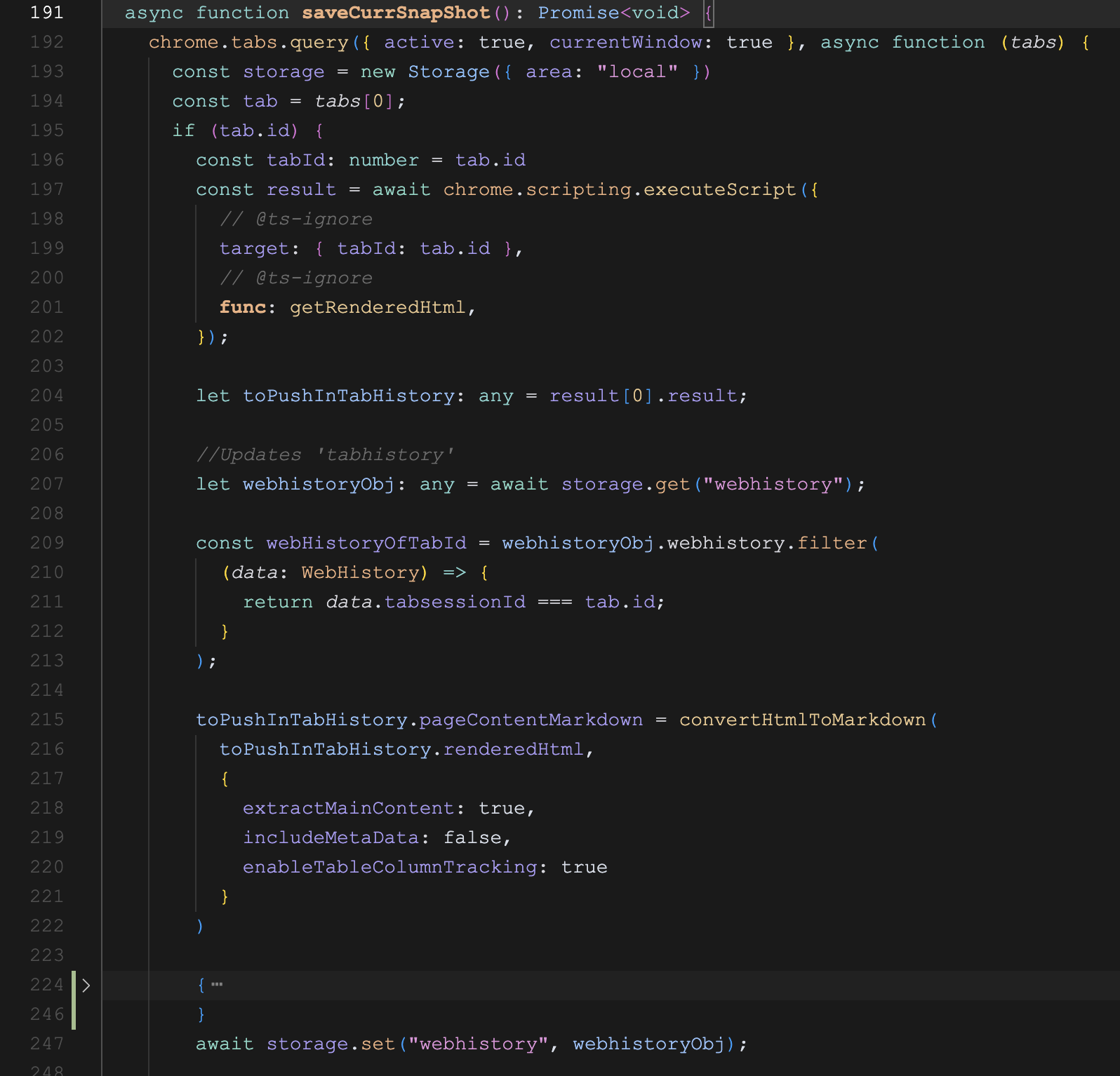Click webHistoryOfTabId constant
Viewport: 1120px width, 1076px height.
[x=366, y=543]
